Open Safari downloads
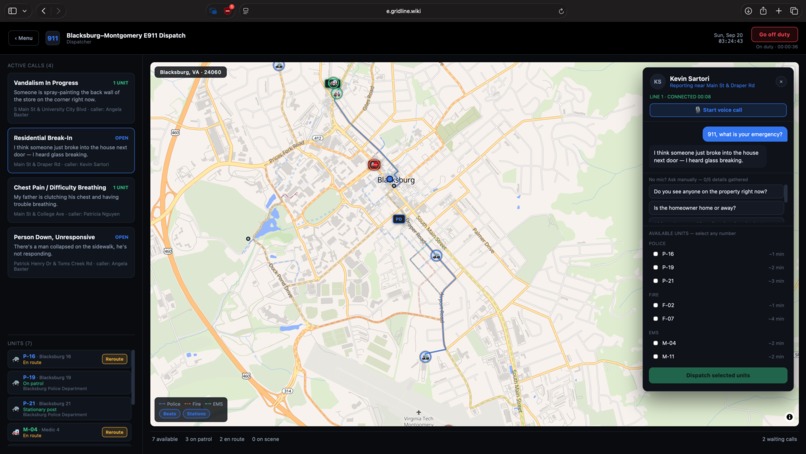This screenshot has height=454, width=806. (748, 11)
